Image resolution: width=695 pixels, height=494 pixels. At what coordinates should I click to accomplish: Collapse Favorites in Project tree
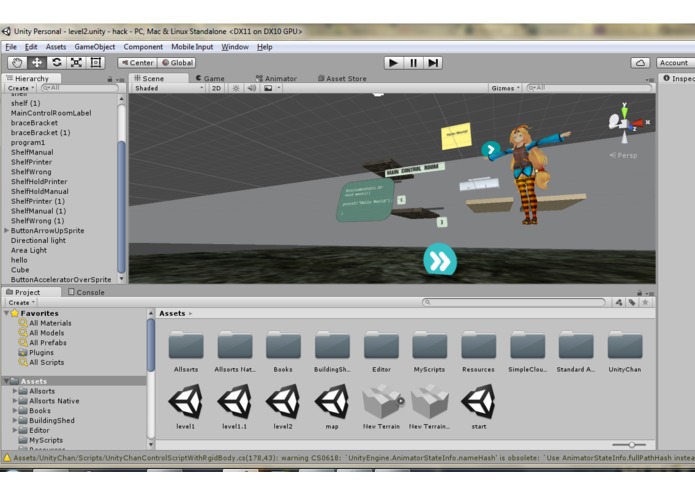coord(6,313)
